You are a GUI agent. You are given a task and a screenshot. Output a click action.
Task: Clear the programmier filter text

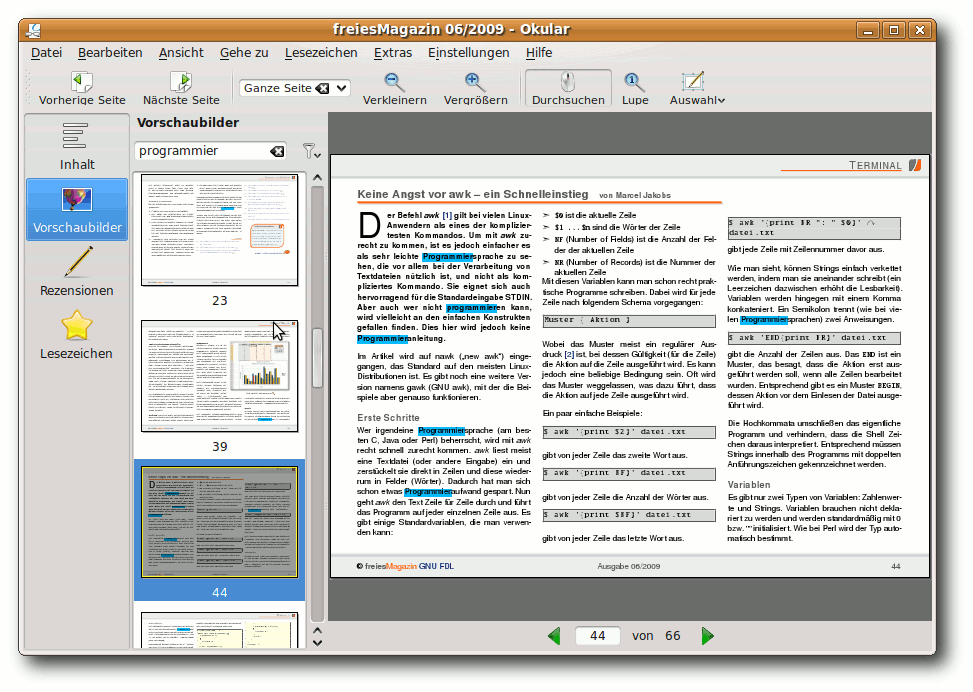[x=277, y=151]
